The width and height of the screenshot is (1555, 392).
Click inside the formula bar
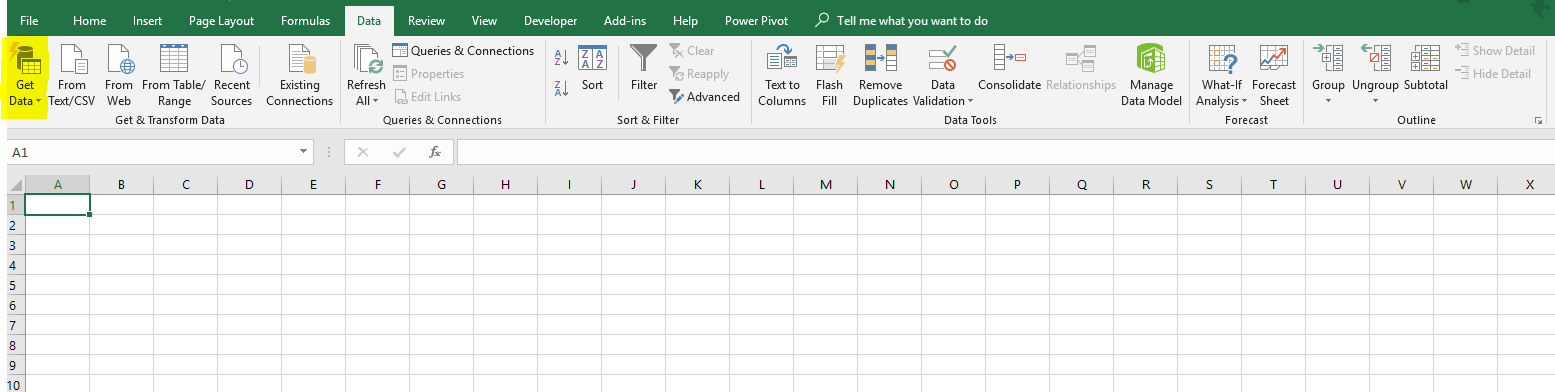1005,152
